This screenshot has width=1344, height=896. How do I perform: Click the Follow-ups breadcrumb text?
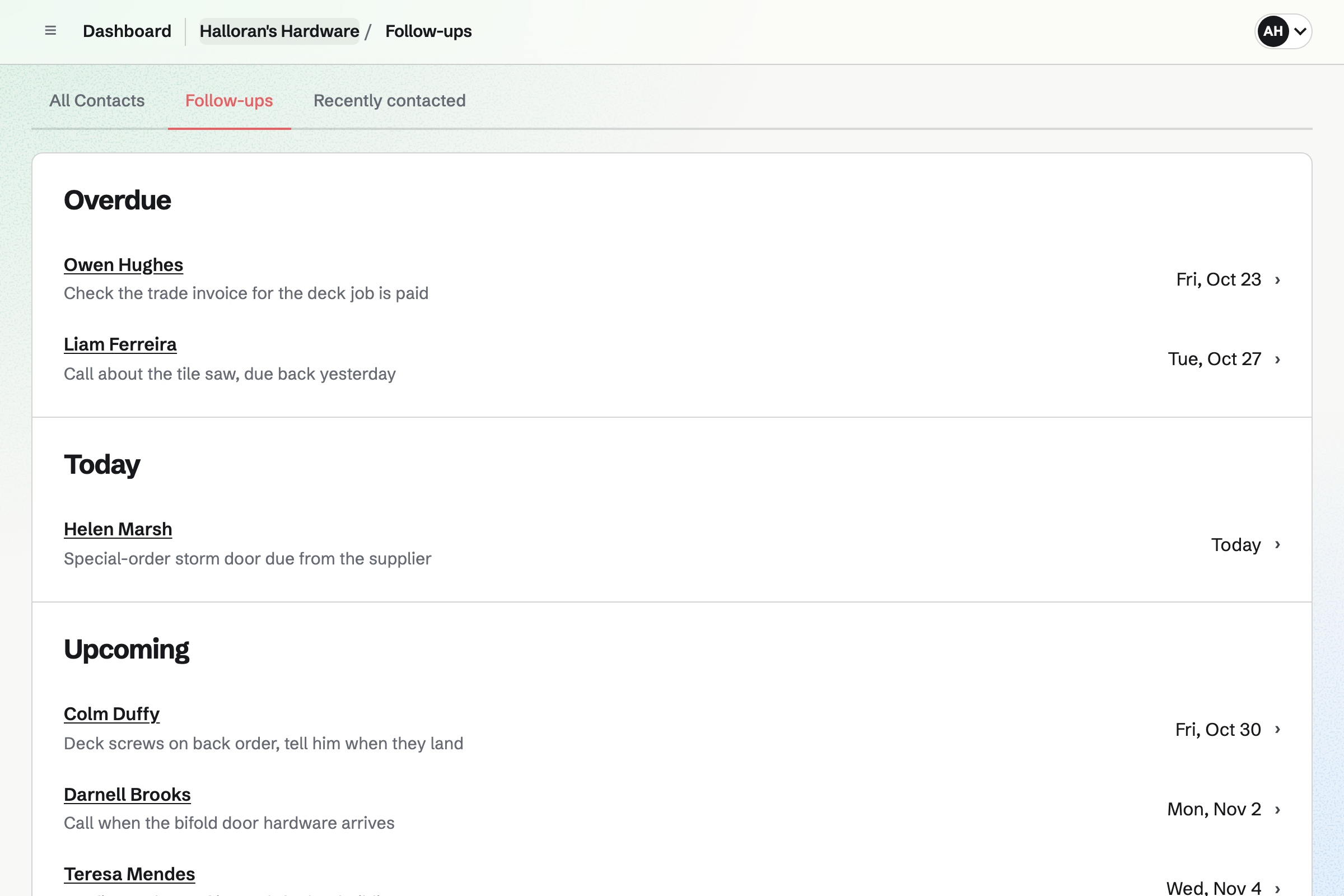428,31
